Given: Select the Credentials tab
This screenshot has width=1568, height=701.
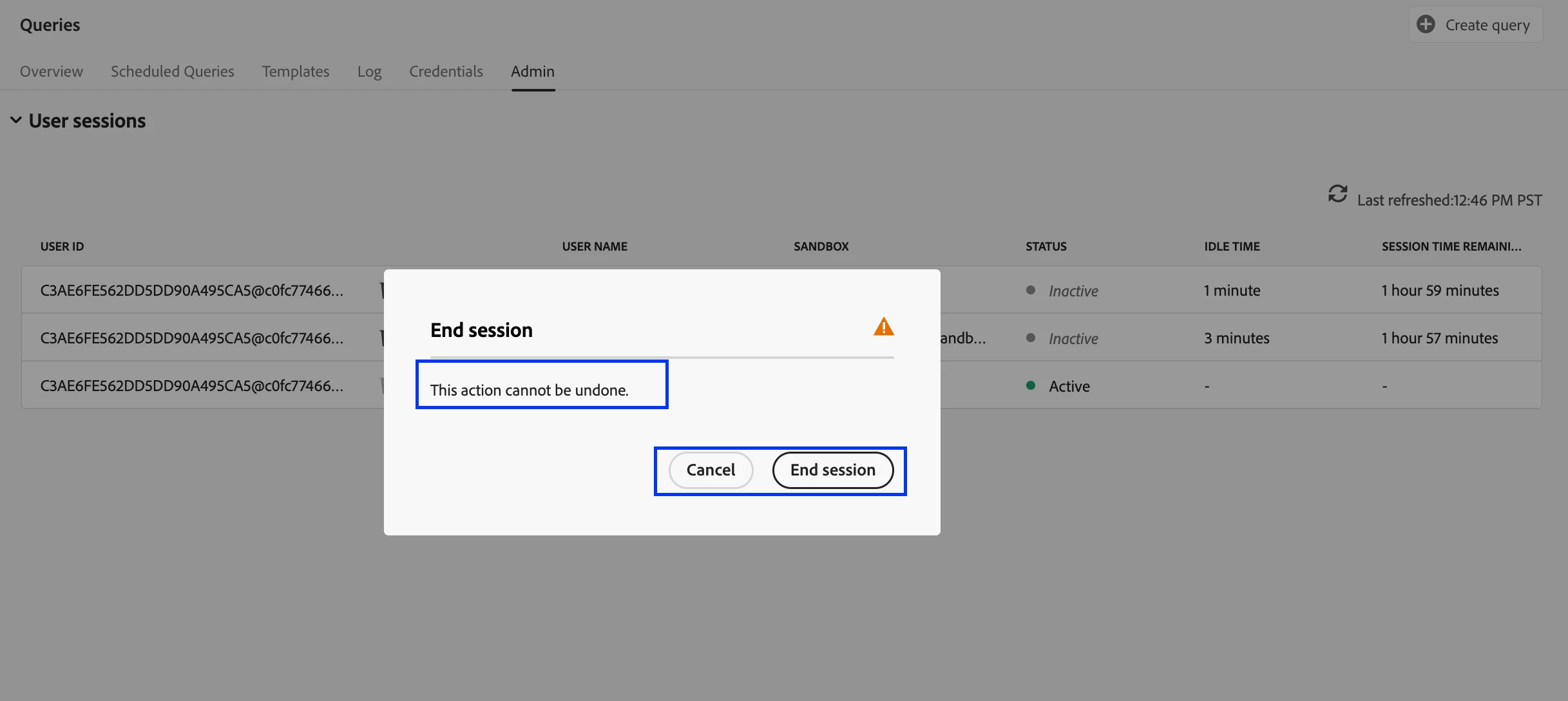Looking at the screenshot, I should click(x=446, y=72).
